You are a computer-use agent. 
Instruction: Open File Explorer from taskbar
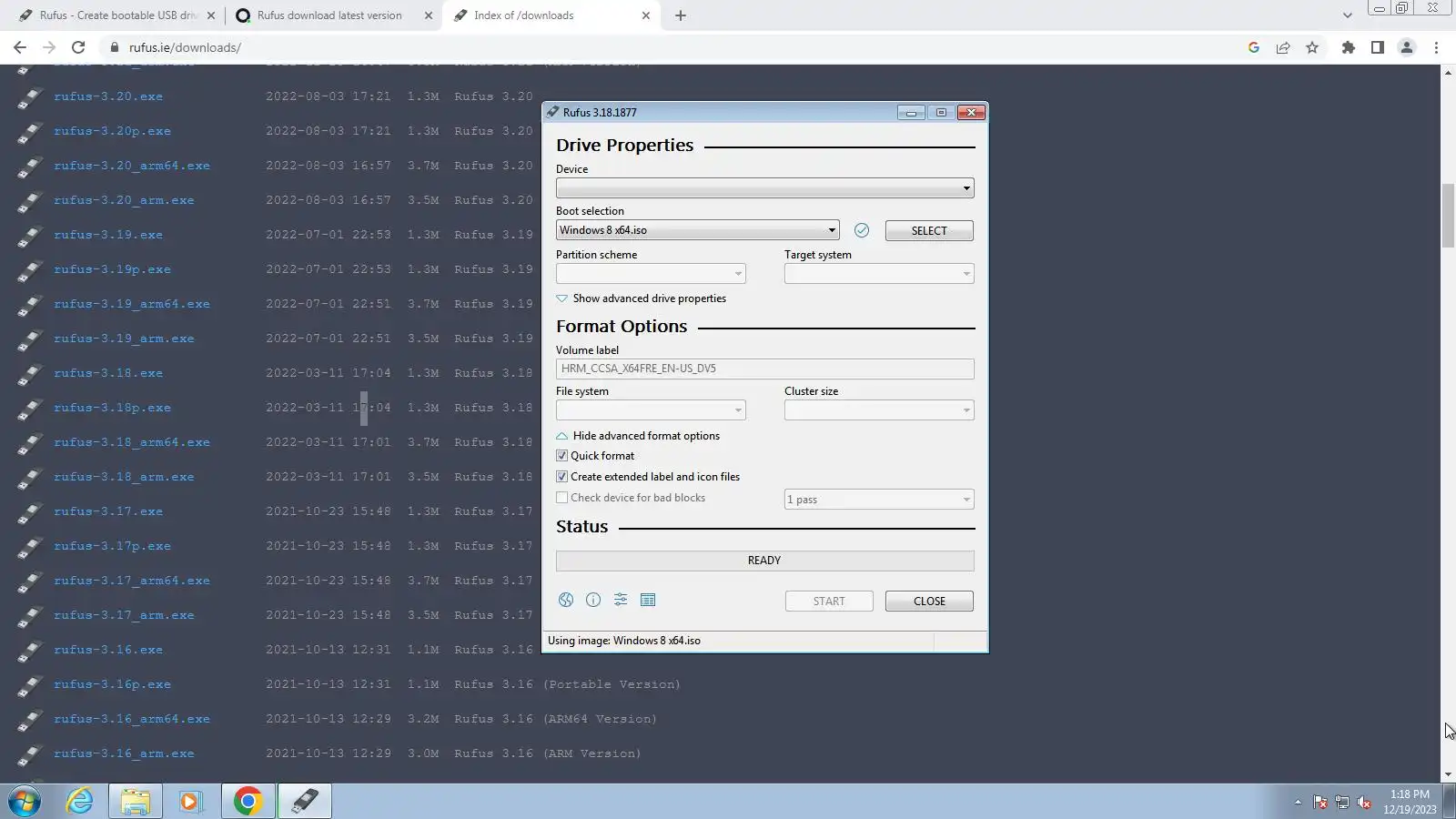(135, 802)
